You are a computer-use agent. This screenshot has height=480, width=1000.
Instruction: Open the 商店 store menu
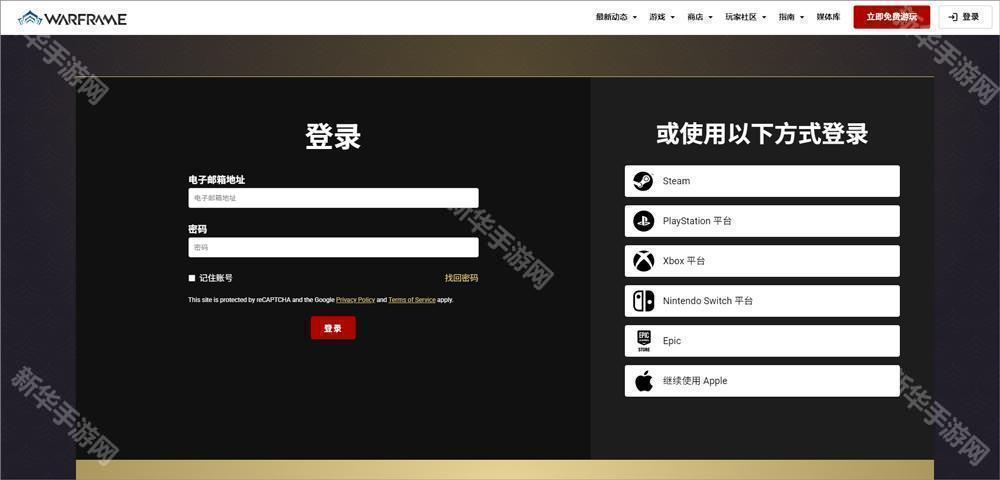[x=699, y=17]
